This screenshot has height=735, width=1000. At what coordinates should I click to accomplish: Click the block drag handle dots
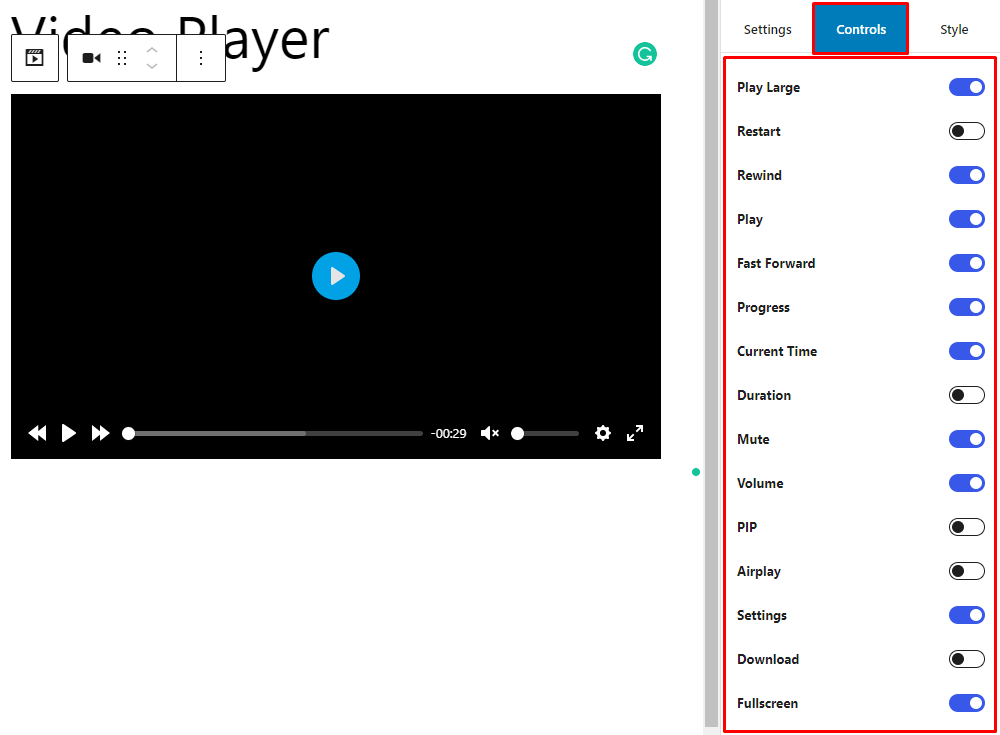122,57
